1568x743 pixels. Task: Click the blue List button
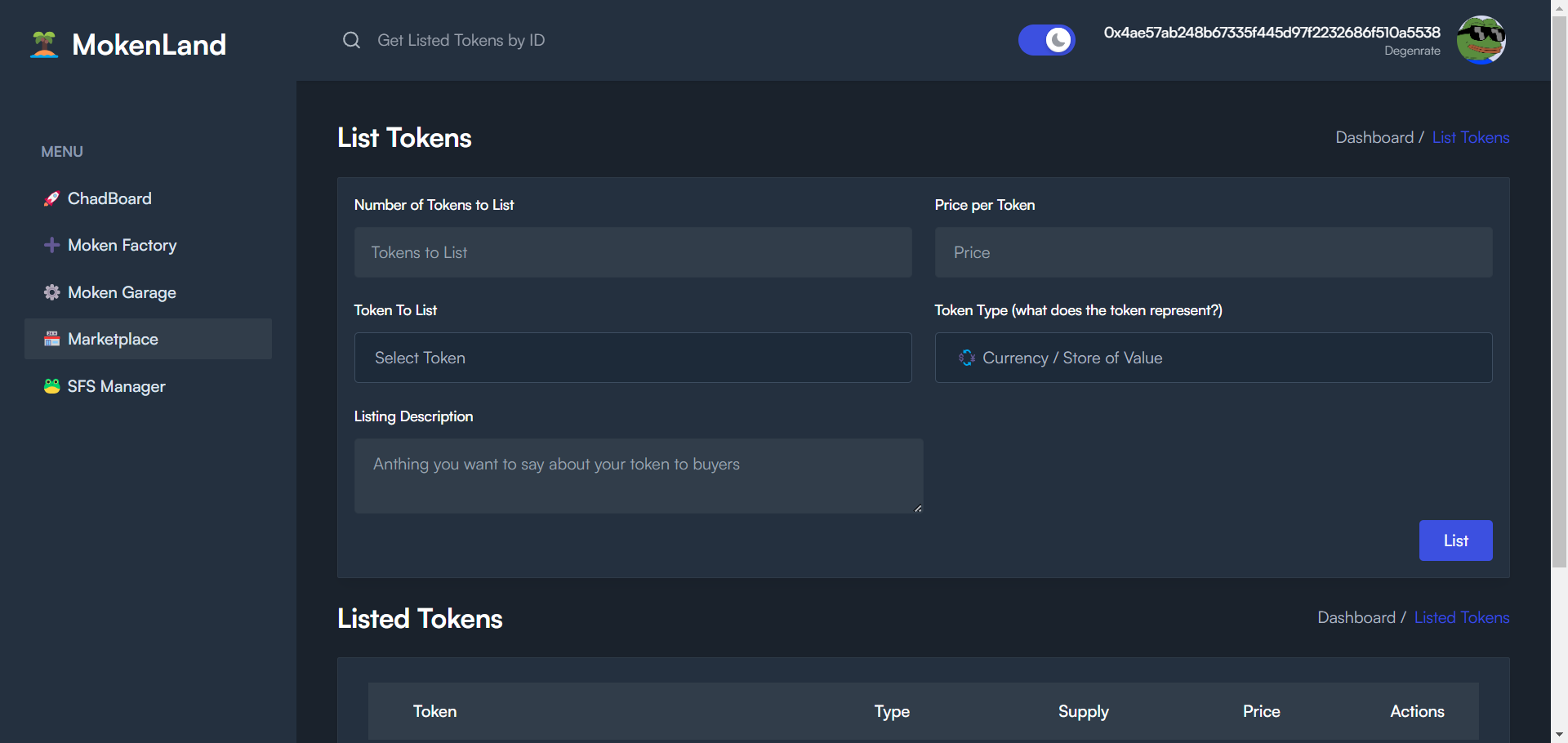(x=1455, y=541)
